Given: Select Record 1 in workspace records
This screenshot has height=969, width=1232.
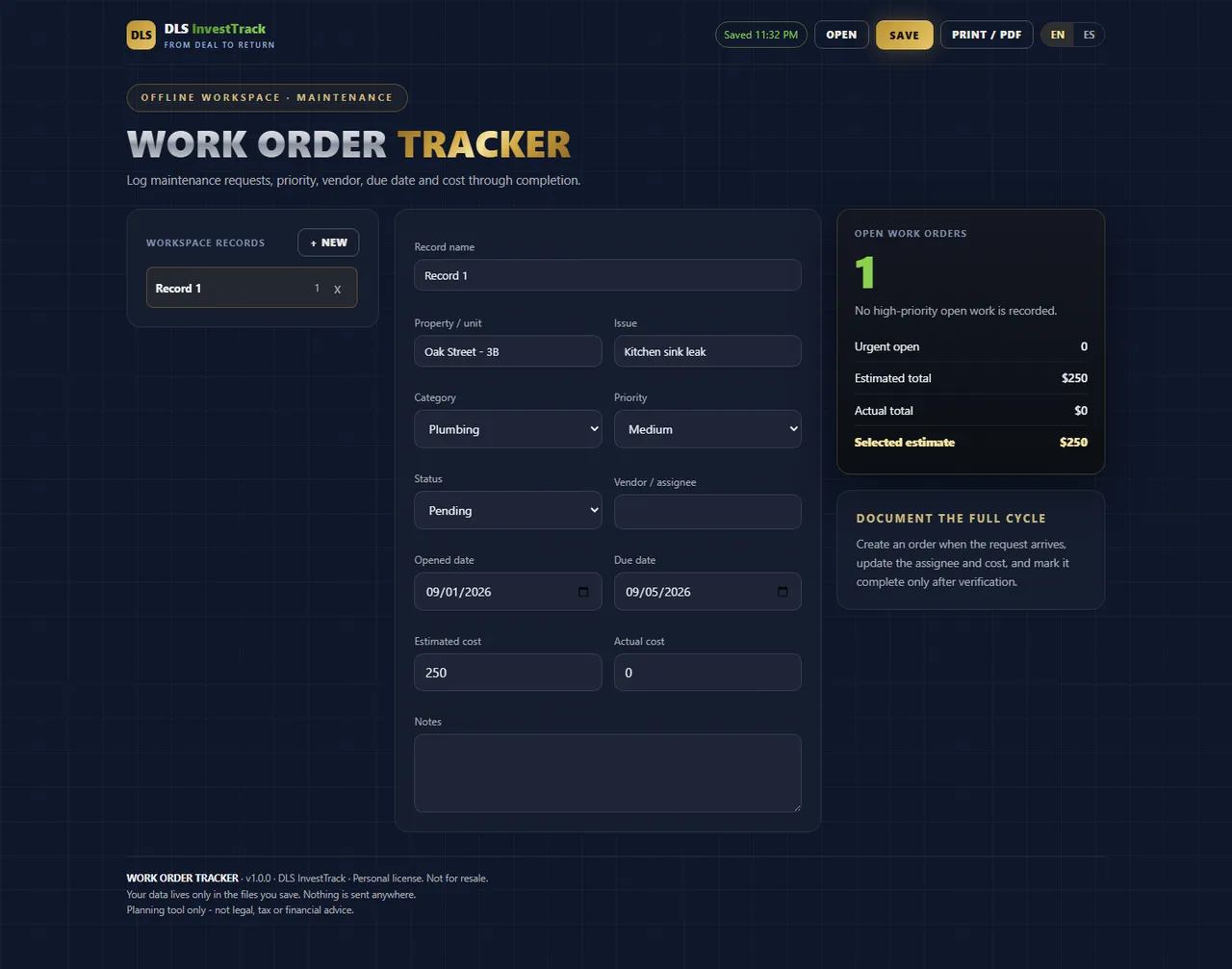Looking at the screenshot, I should (251, 288).
